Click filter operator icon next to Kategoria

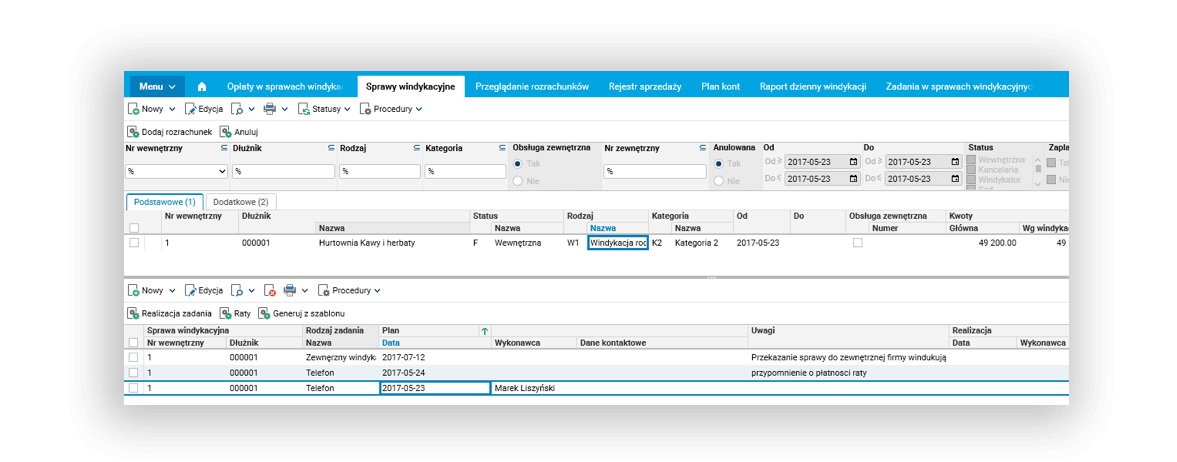point(502,149)
